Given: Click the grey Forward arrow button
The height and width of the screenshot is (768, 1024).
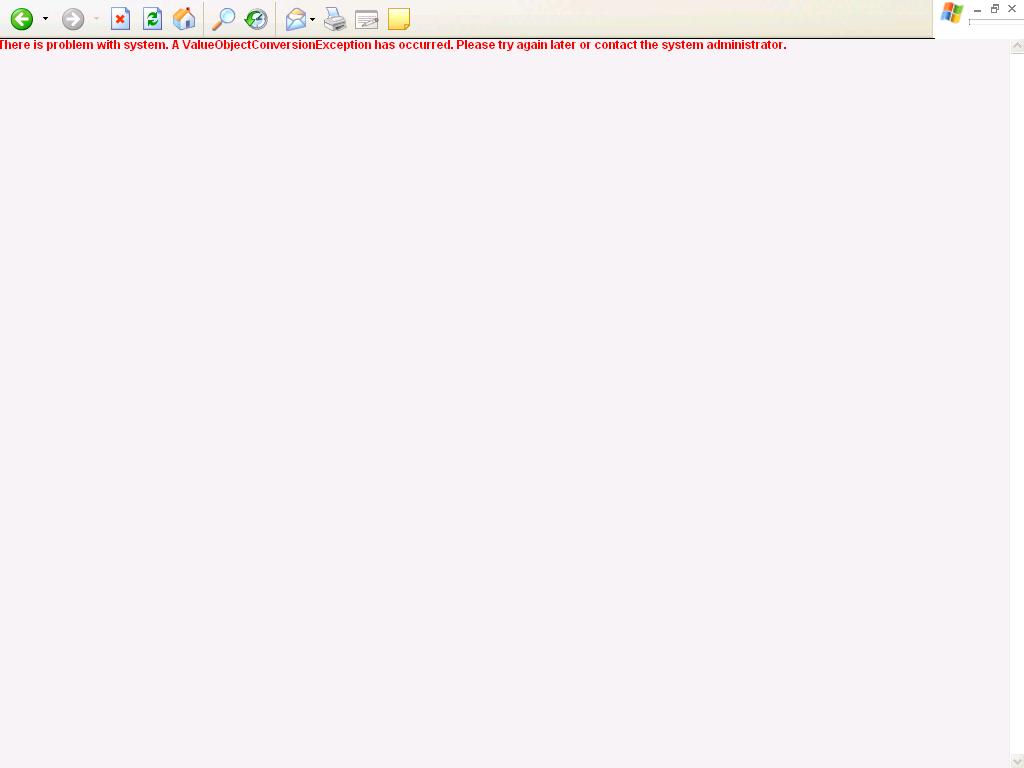Looking at the screenshot, I should click(x=73, y=19).
